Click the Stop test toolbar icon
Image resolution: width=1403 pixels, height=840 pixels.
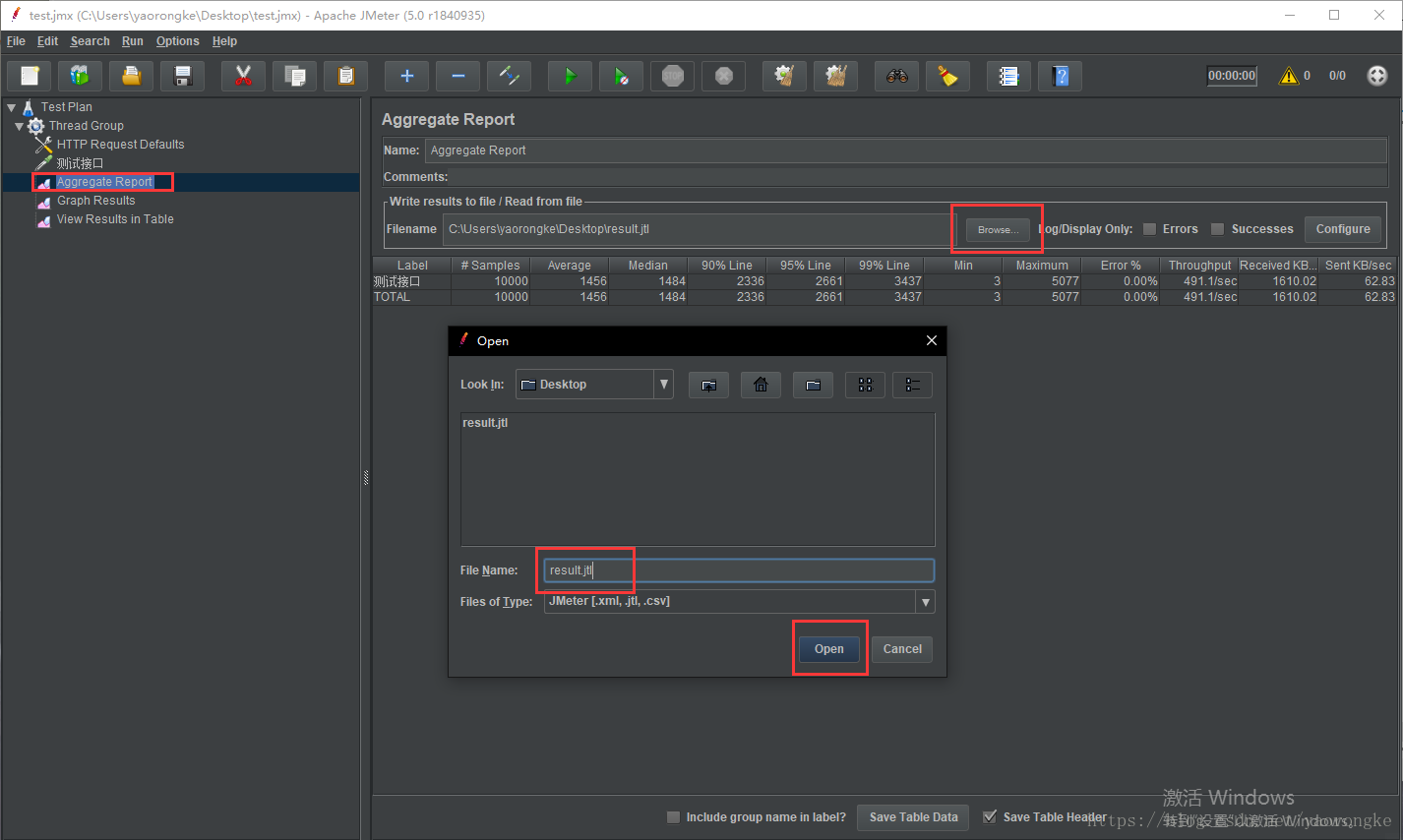click(x=672, y=76)
